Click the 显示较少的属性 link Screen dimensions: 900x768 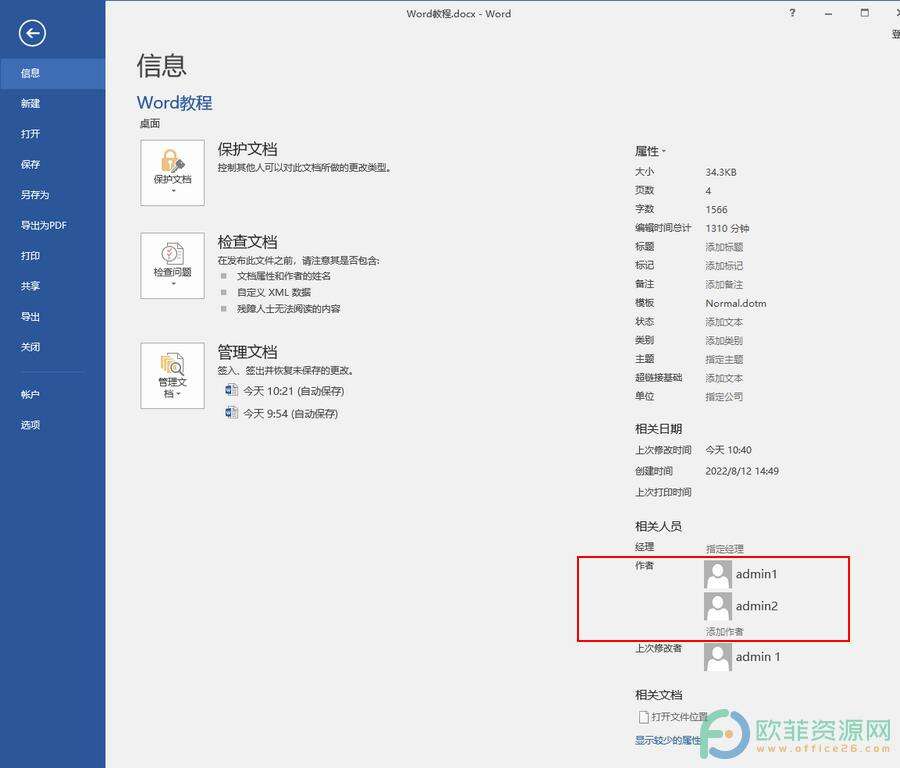pos(668,740)
